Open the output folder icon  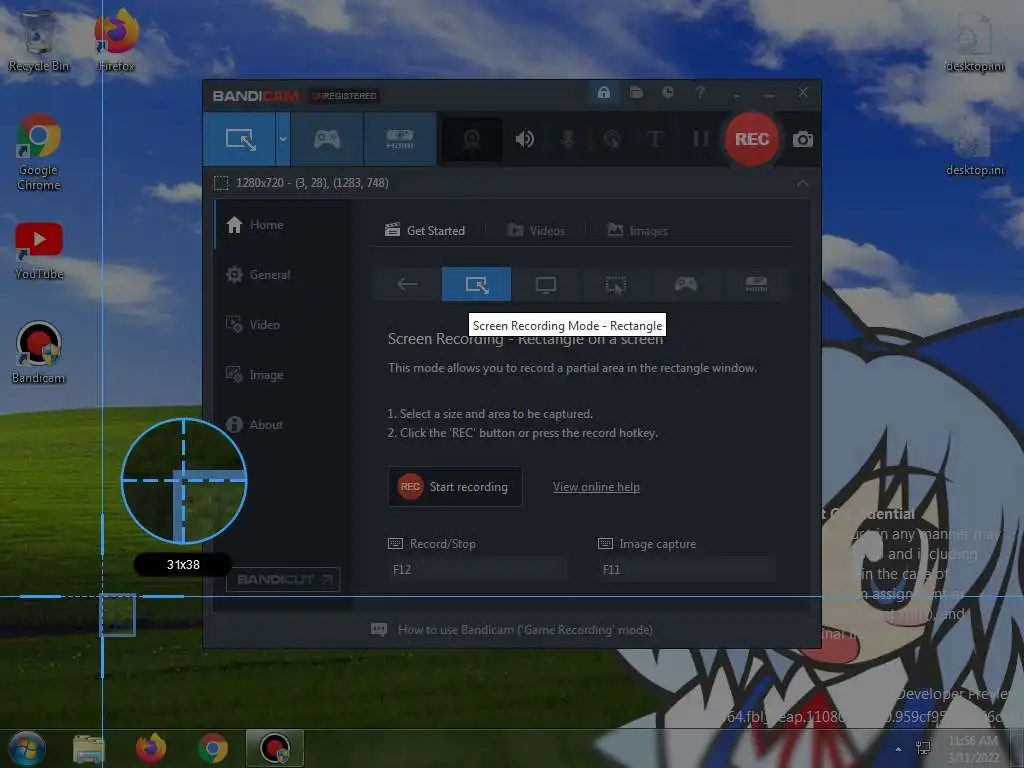pos(636,93)
